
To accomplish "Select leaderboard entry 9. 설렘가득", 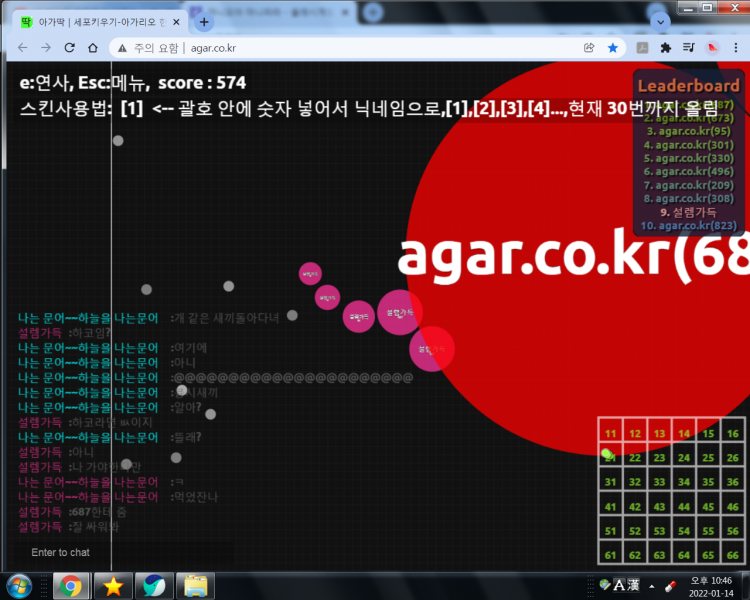I will [x=689, y=212].
